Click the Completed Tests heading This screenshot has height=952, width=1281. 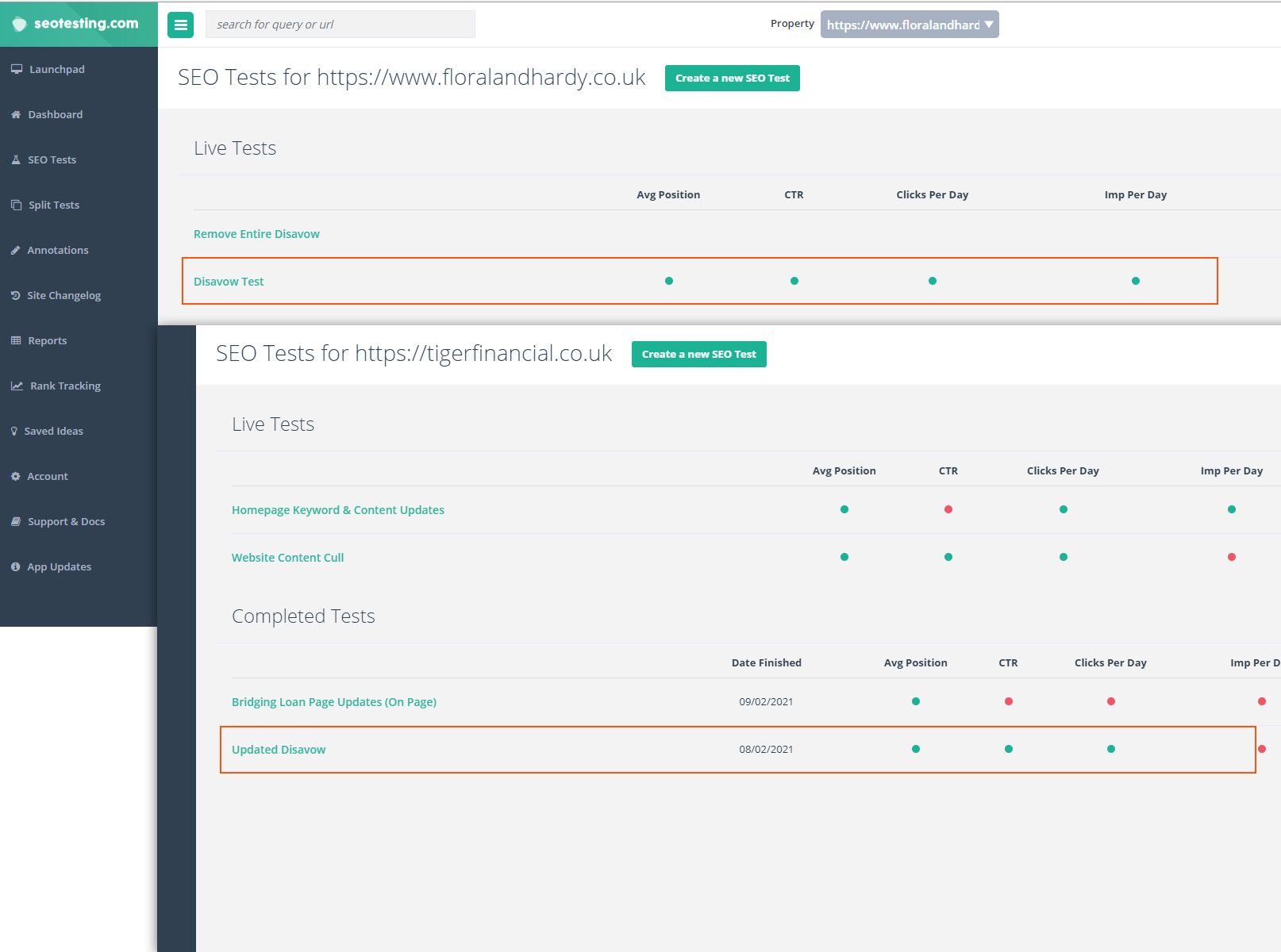[303, 616]
